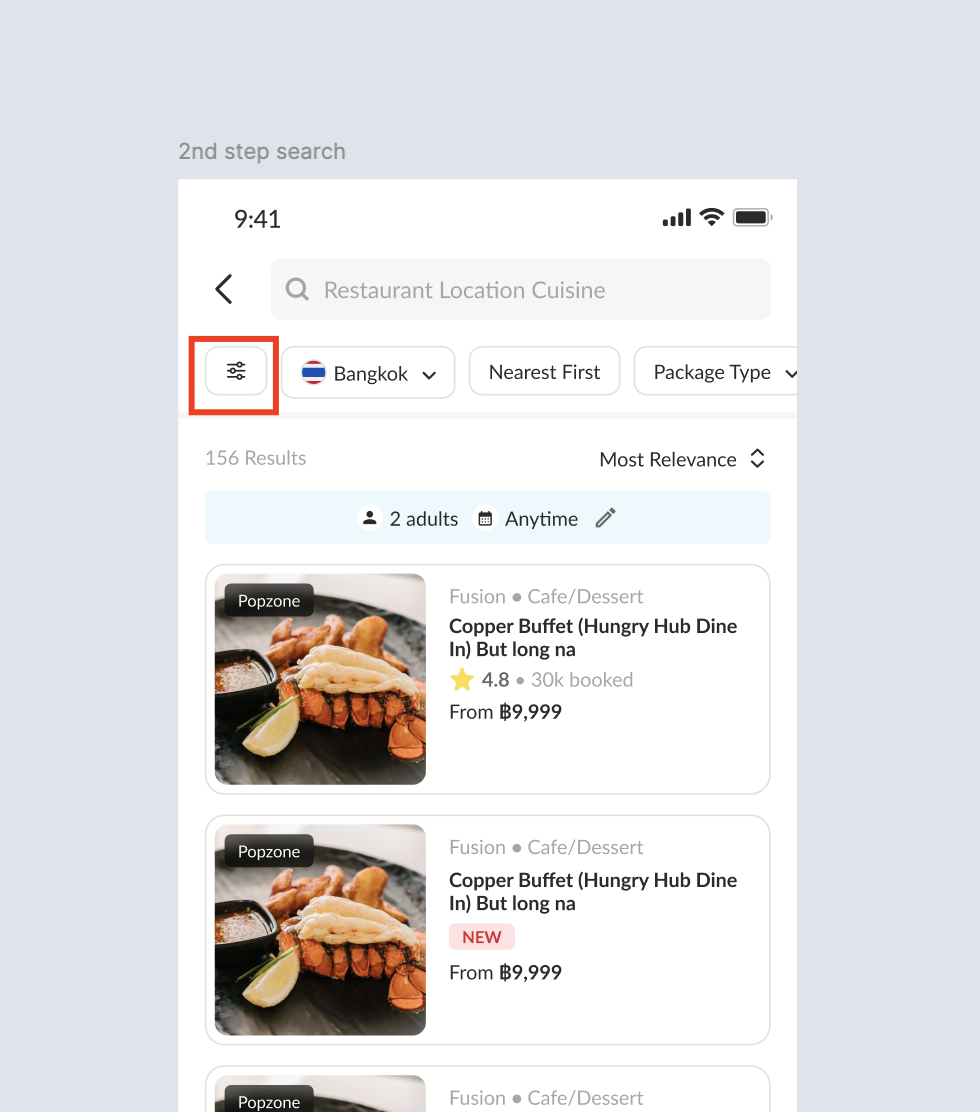Tap the pencil edit icon
This screenshot has width=980, height=1112.
click(x=605, y=518)
